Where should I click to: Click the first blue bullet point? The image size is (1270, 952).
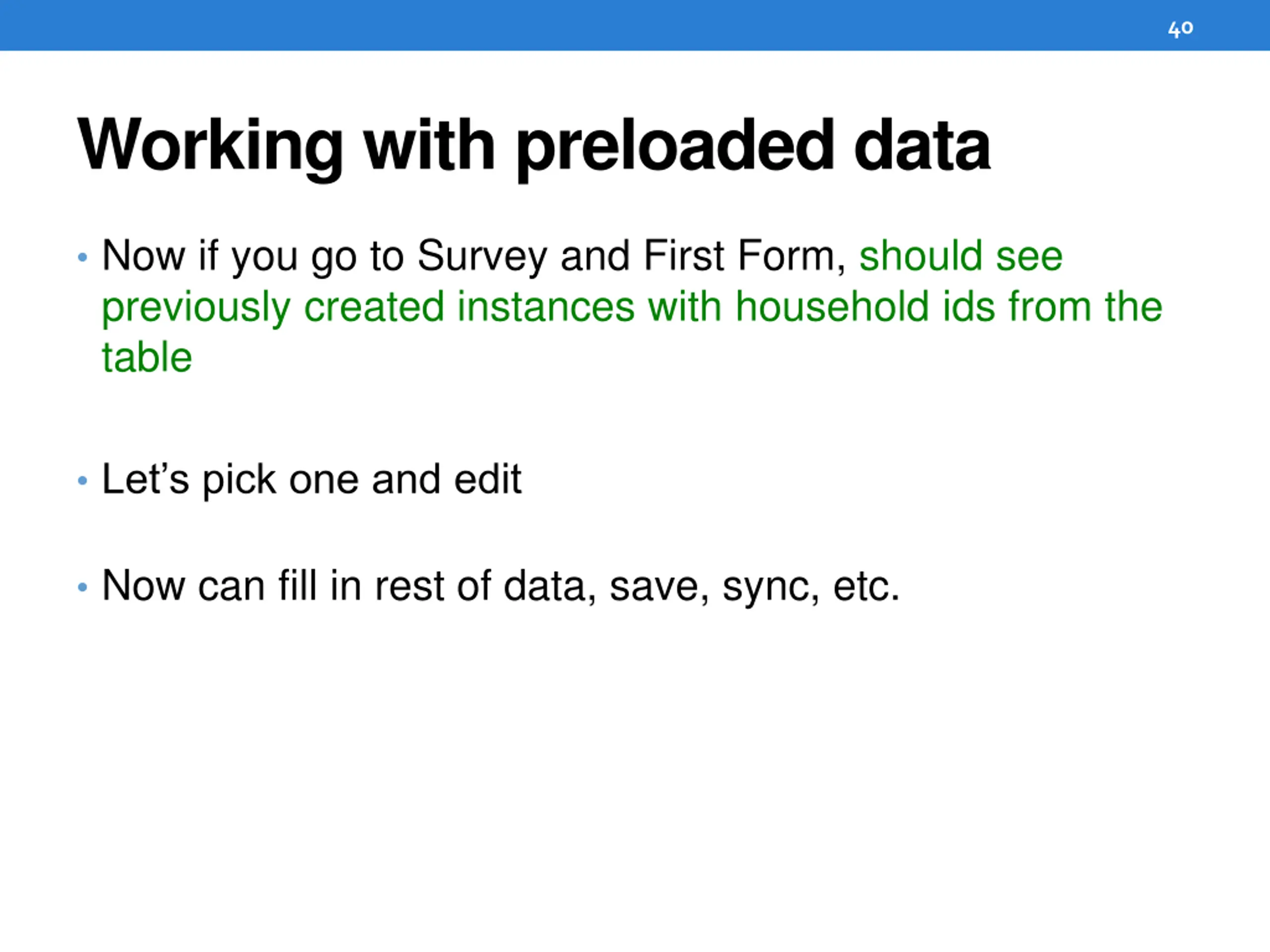tap(83, 257)
